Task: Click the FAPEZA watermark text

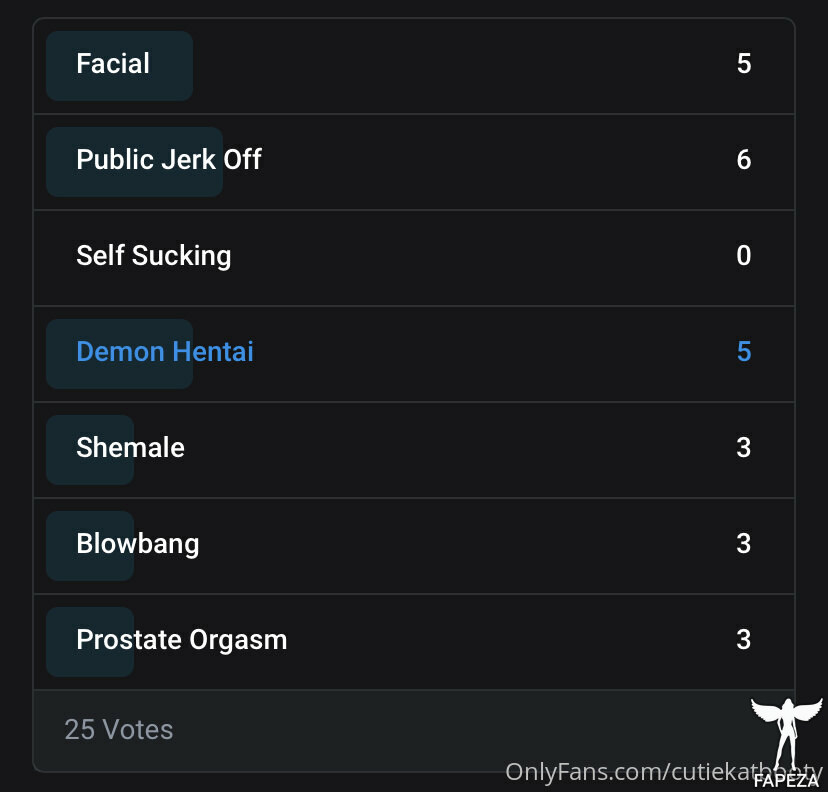Action: coord(786,780)
